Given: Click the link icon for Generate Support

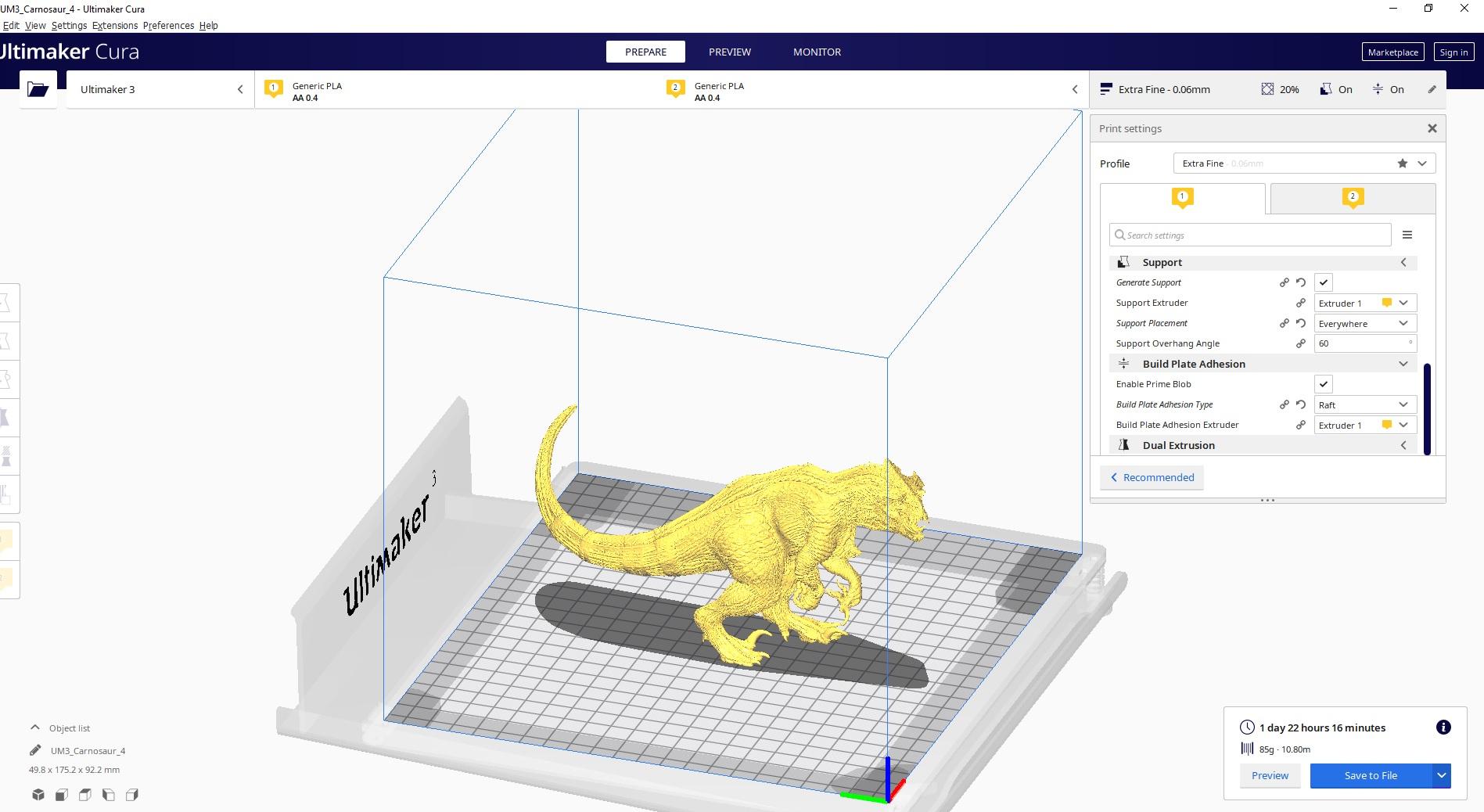Looking at the screenshot, I should [1284, 282].
